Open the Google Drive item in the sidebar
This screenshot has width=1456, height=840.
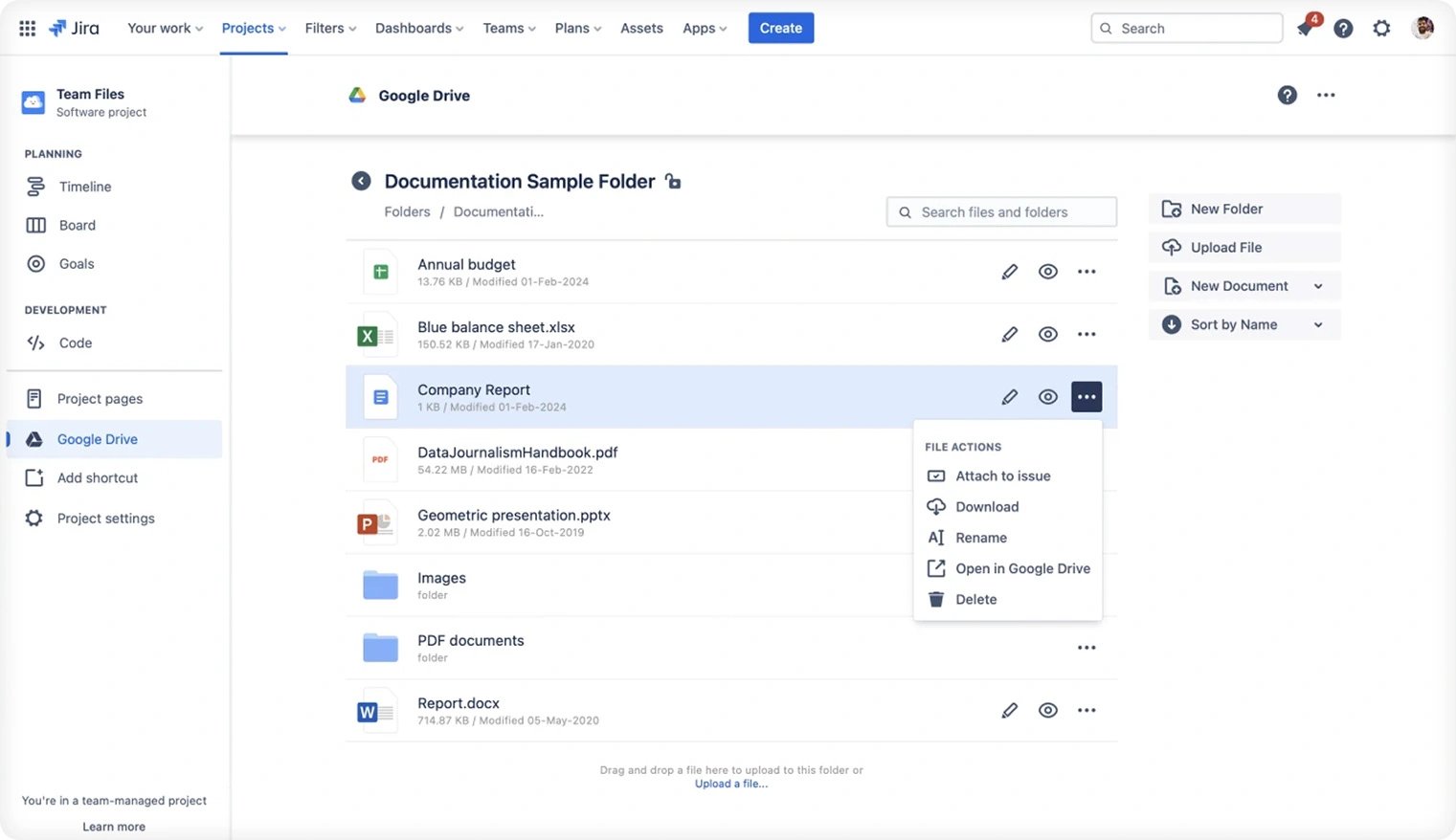(97, 438)
